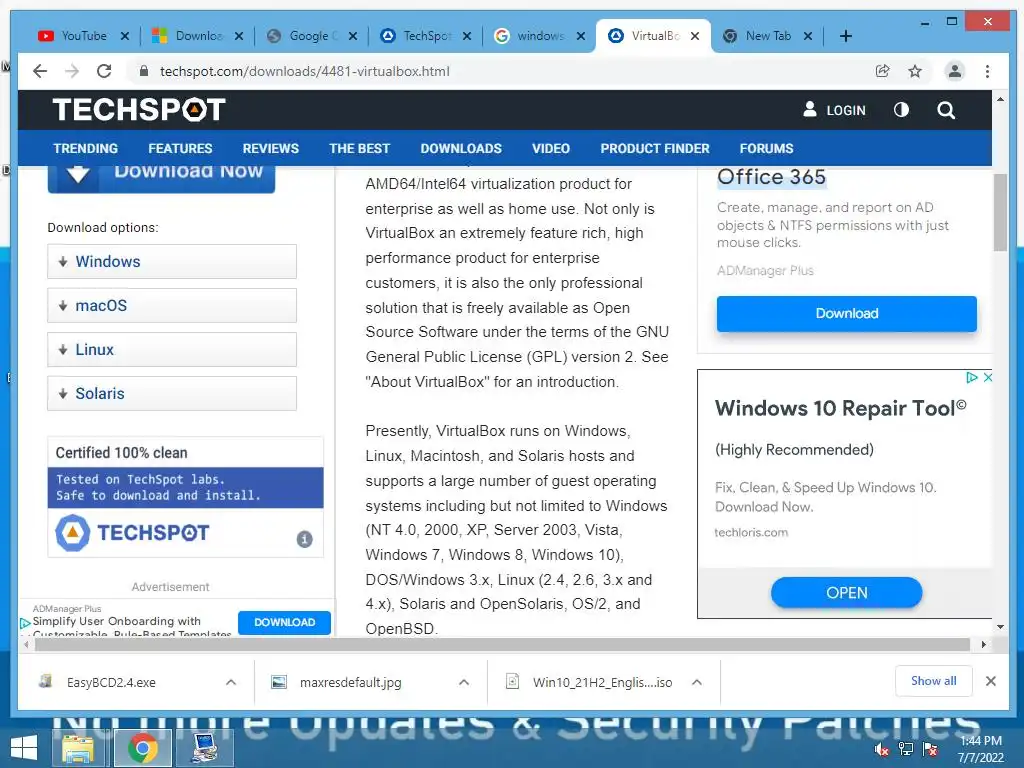Screen dimensions: 1024x768
Task: Click the info icon on certified badge
Action: [304, 539]
